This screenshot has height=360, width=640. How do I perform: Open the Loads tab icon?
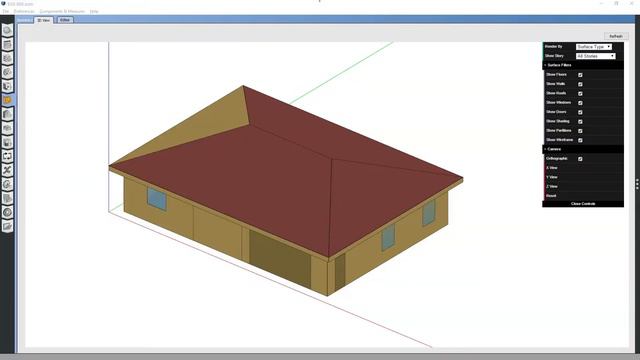(x=7, y=72)
